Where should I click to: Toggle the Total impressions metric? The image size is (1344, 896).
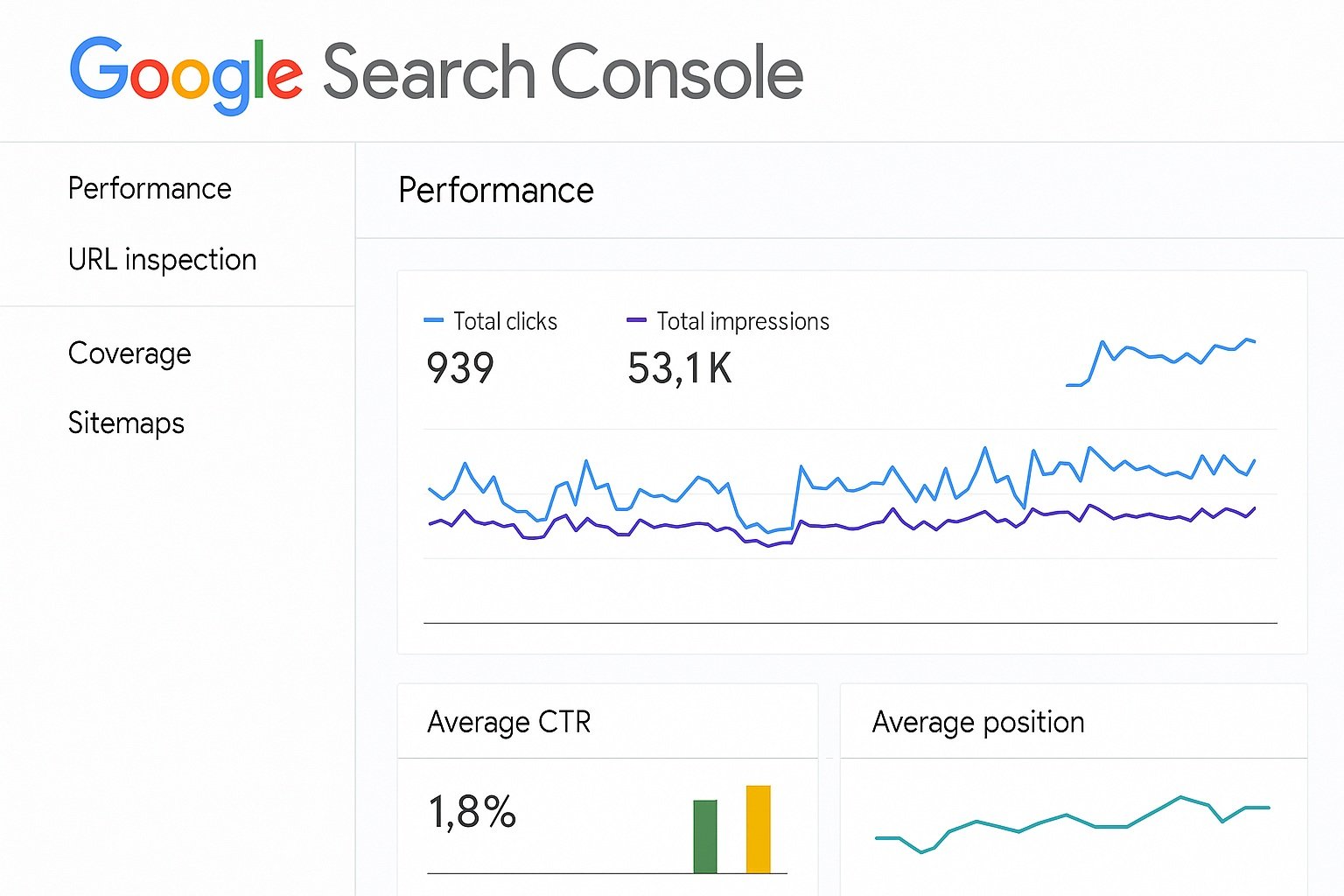743,322
